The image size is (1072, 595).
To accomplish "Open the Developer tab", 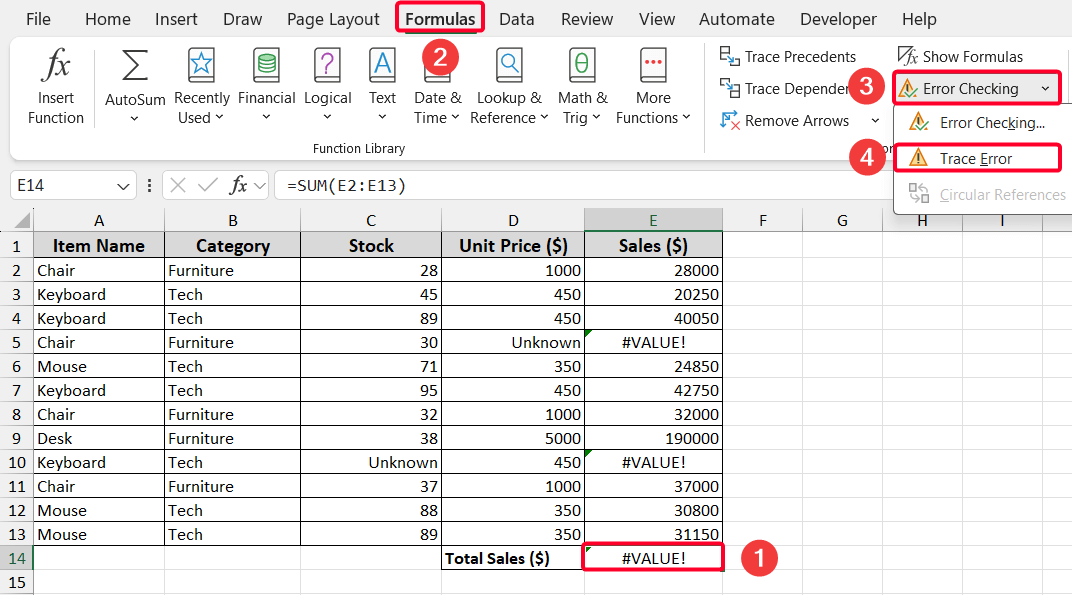I will point(838,18).
